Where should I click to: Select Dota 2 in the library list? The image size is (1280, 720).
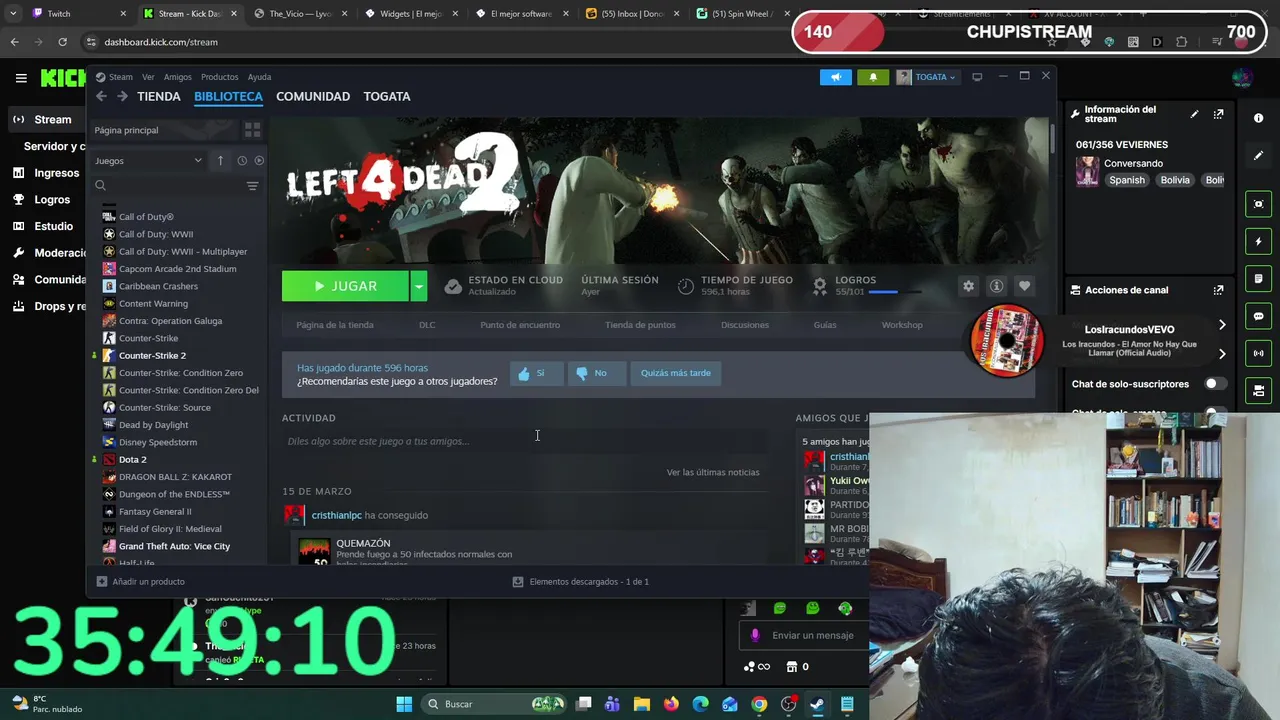(x=132, y=459)
